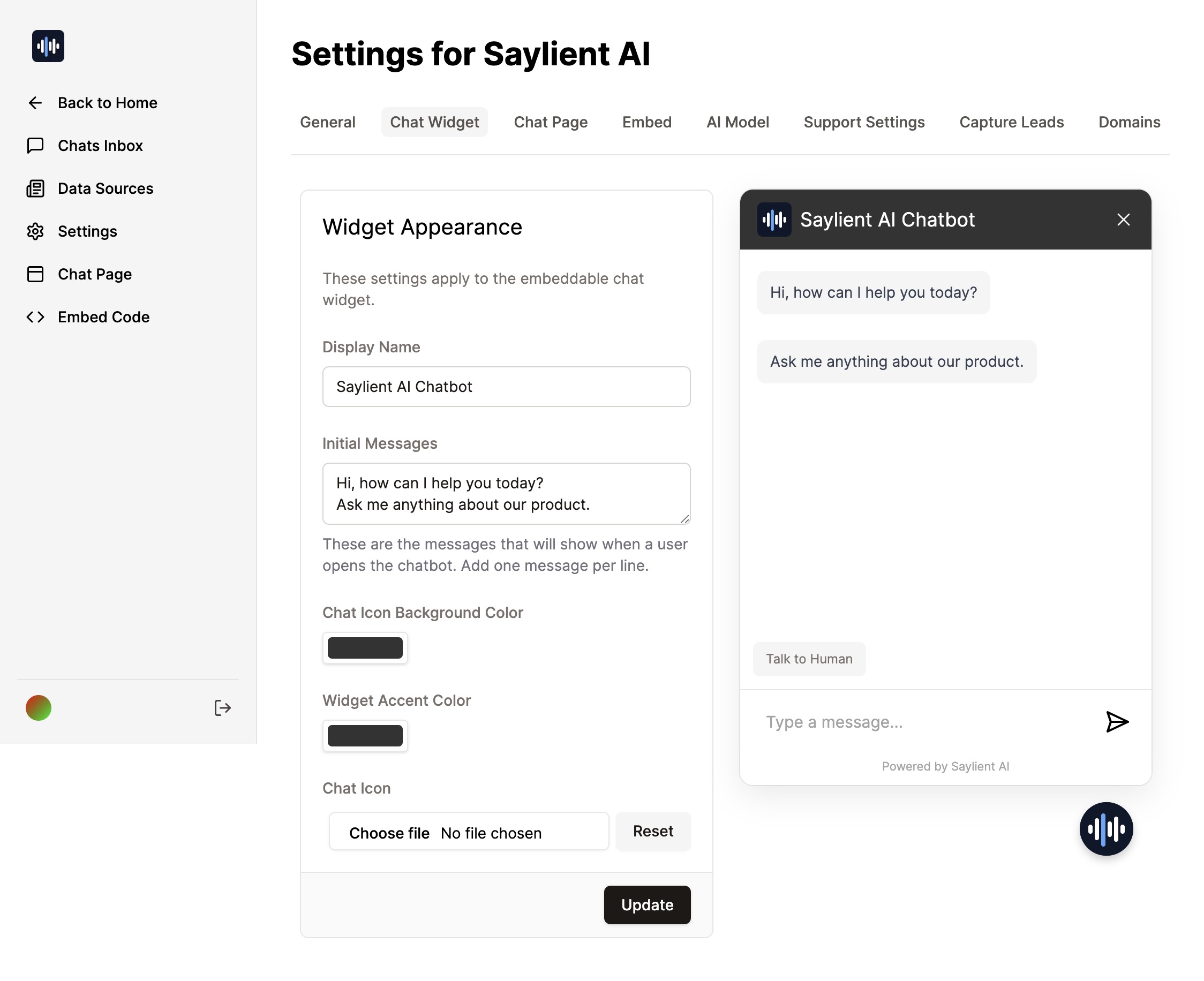1204x981 pixels.
Task: Close the Saylient AI Chatbot preview
Action: (x=1123, y=220)
